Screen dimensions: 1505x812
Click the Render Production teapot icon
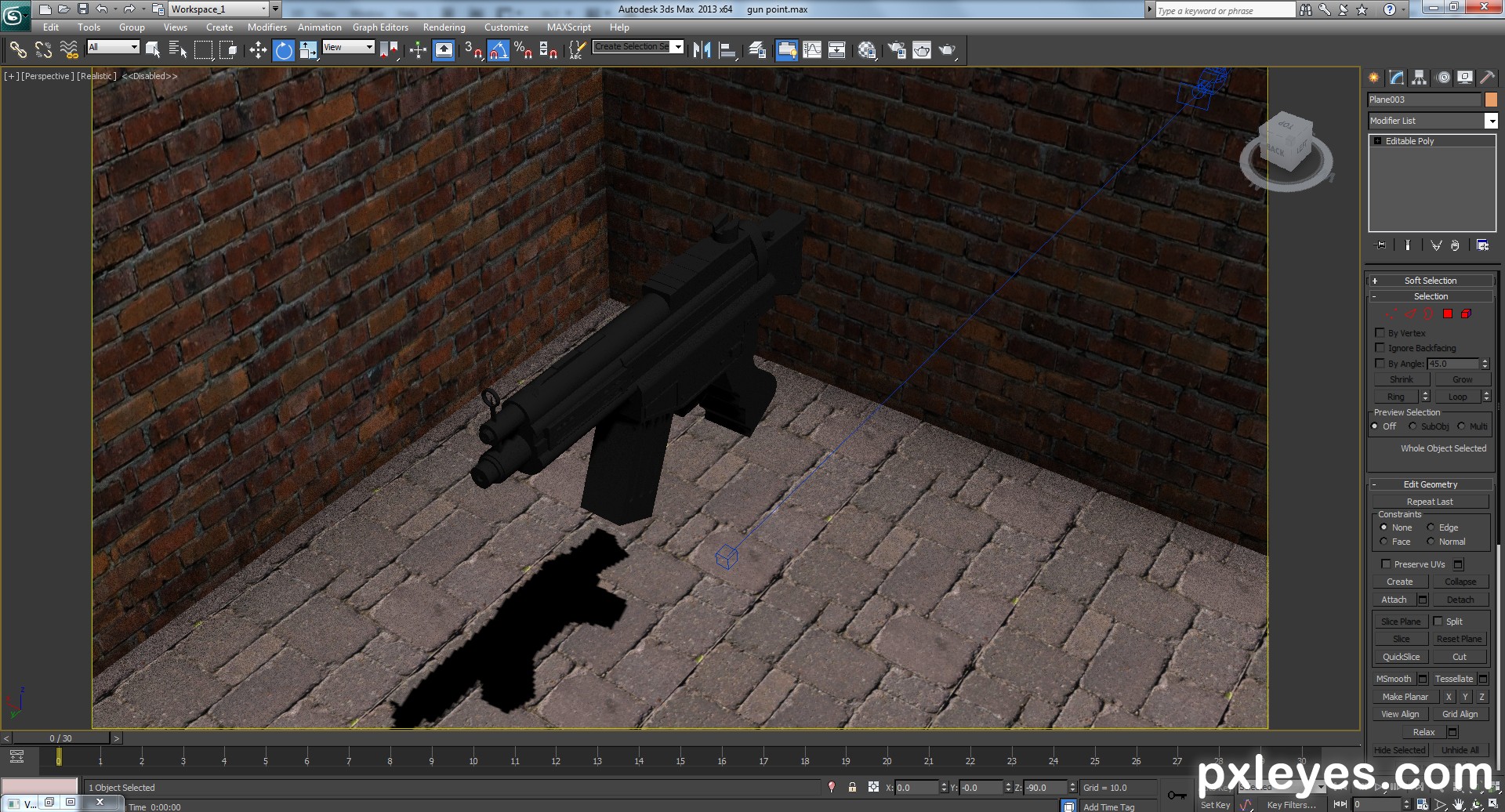point(948,50)
